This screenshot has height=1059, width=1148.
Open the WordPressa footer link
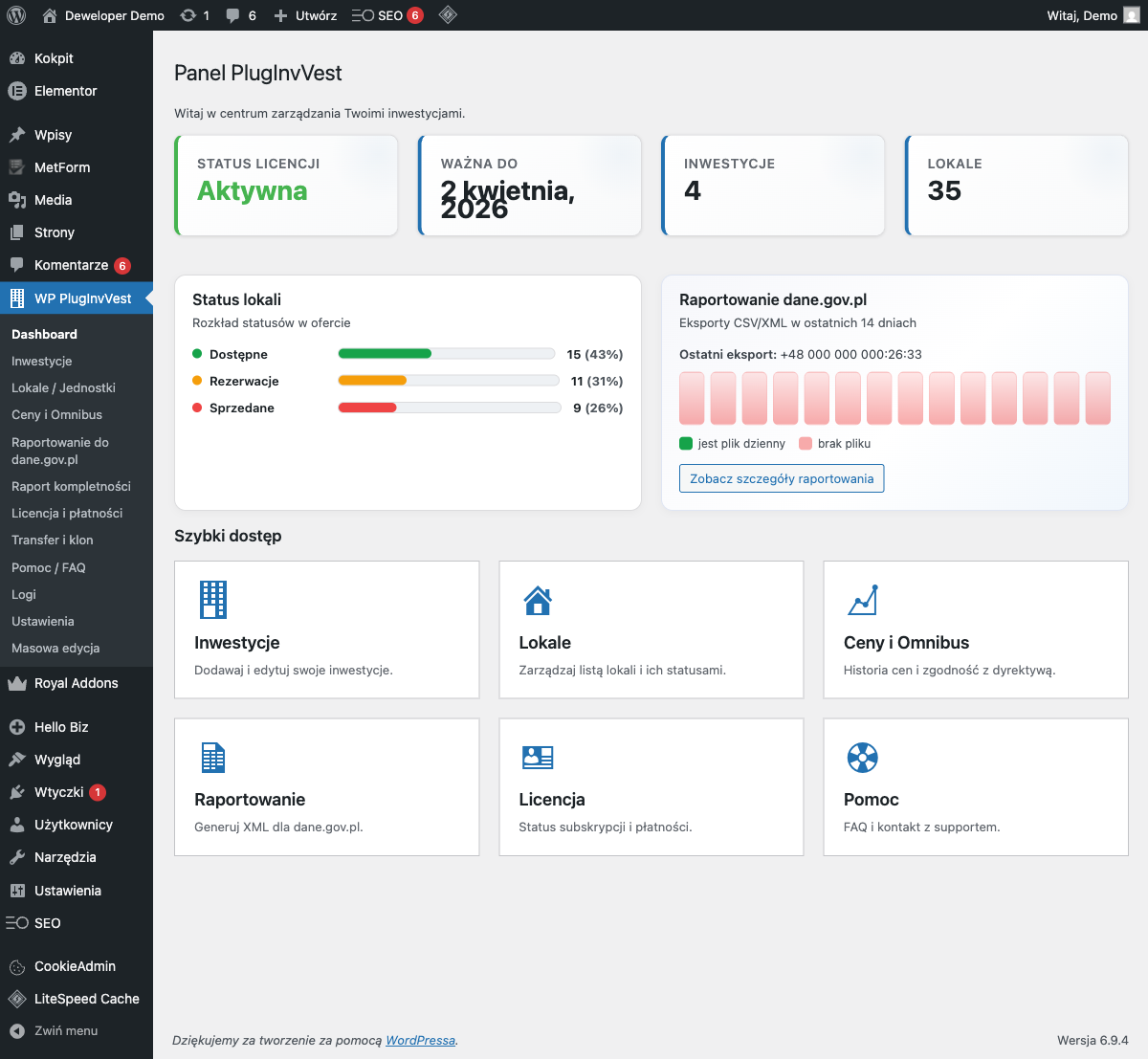click(x=419, y=1040)
